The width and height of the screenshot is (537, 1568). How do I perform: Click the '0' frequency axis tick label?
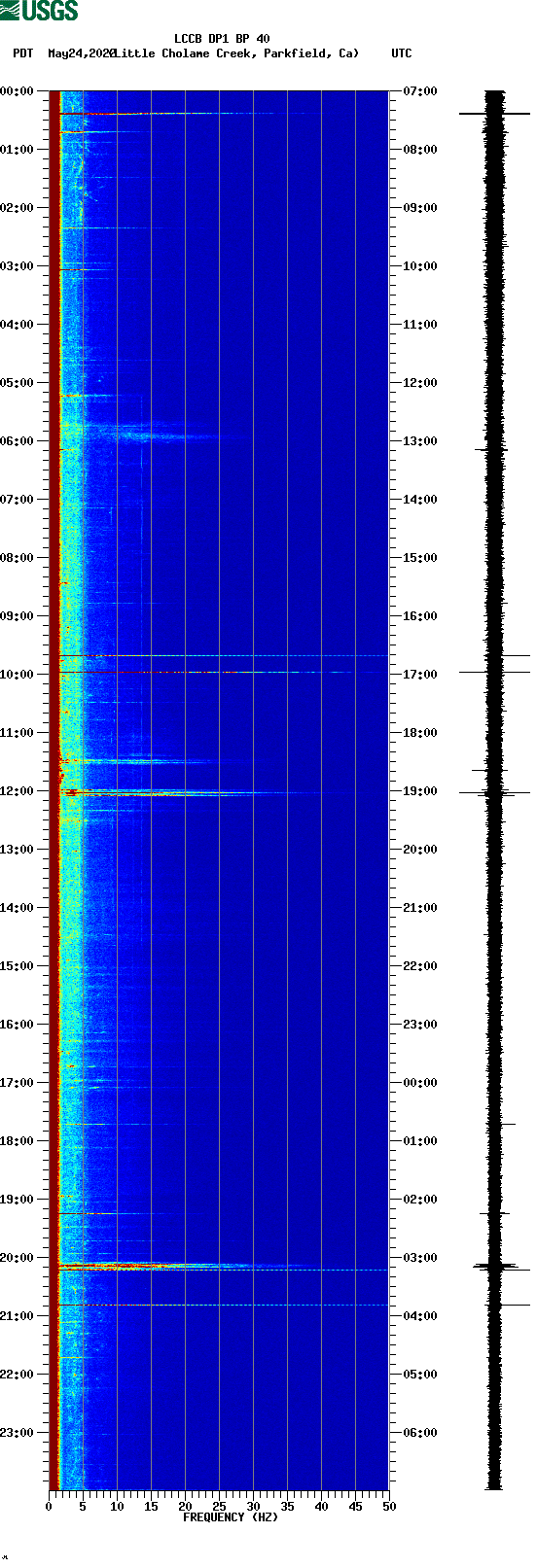pyautogui.click(x=49, y=1507)
